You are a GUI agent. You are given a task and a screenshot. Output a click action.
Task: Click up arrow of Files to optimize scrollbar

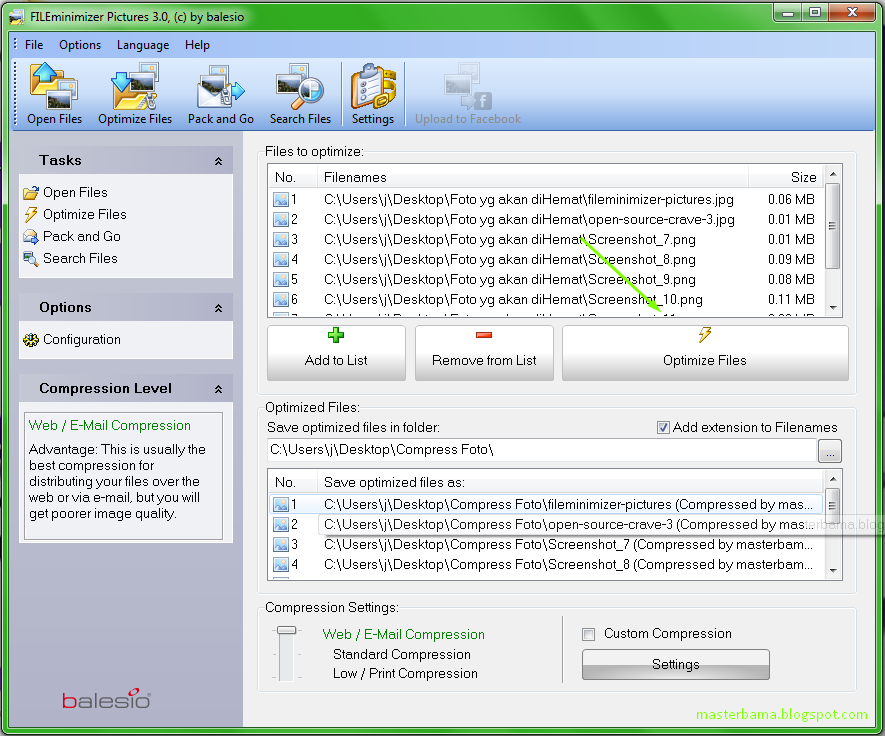point(834,174)
